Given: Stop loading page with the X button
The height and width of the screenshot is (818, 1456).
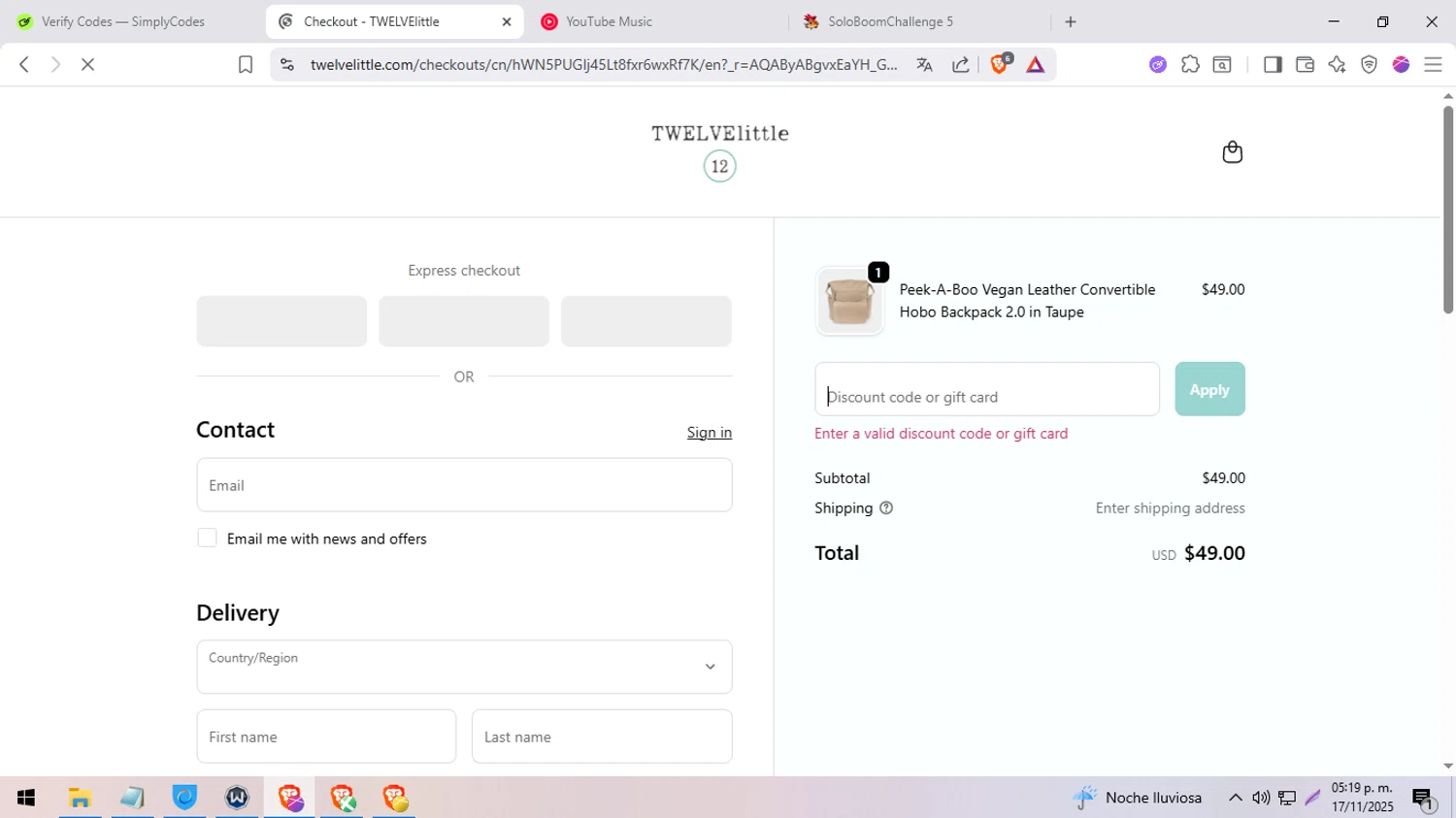Looking at the screenshot, I should 87,64.
